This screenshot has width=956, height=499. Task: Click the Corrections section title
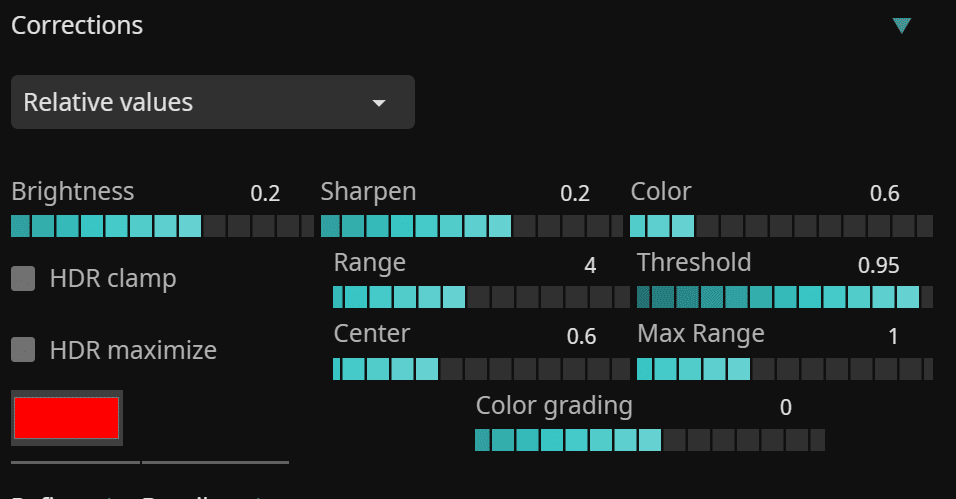(x=77, y=26)
